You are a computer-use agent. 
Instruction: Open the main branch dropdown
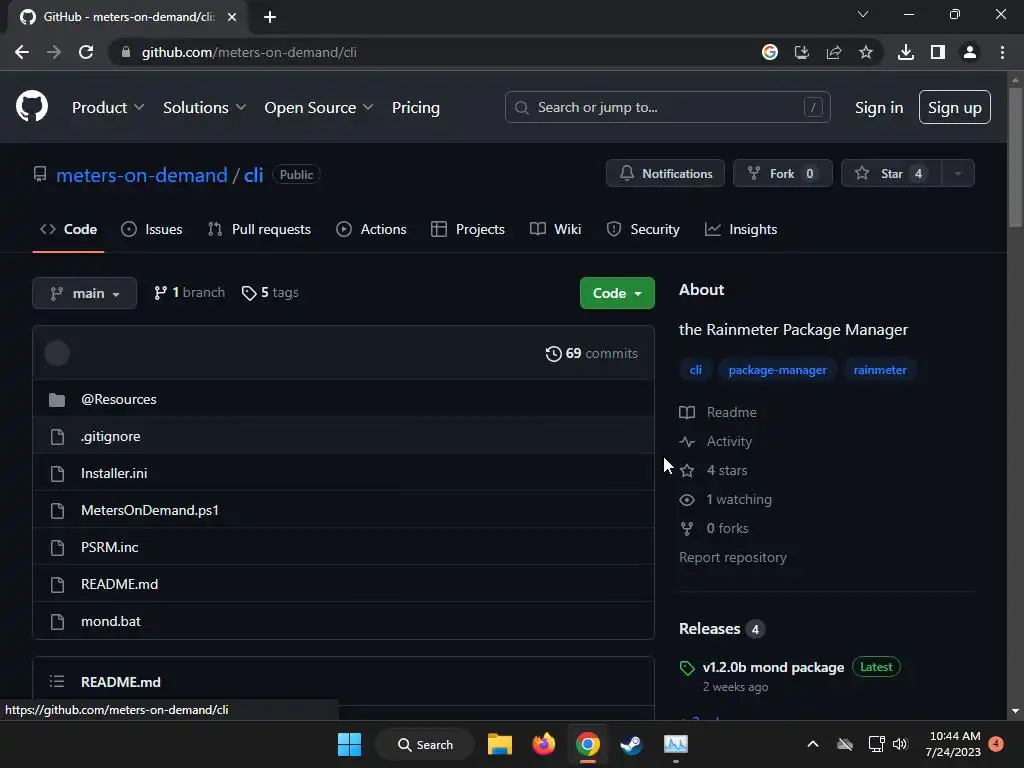coord(84,293)
